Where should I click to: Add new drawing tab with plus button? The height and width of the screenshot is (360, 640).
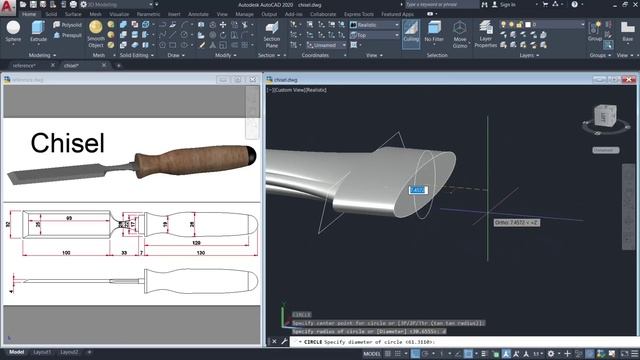tap(119, 65)
